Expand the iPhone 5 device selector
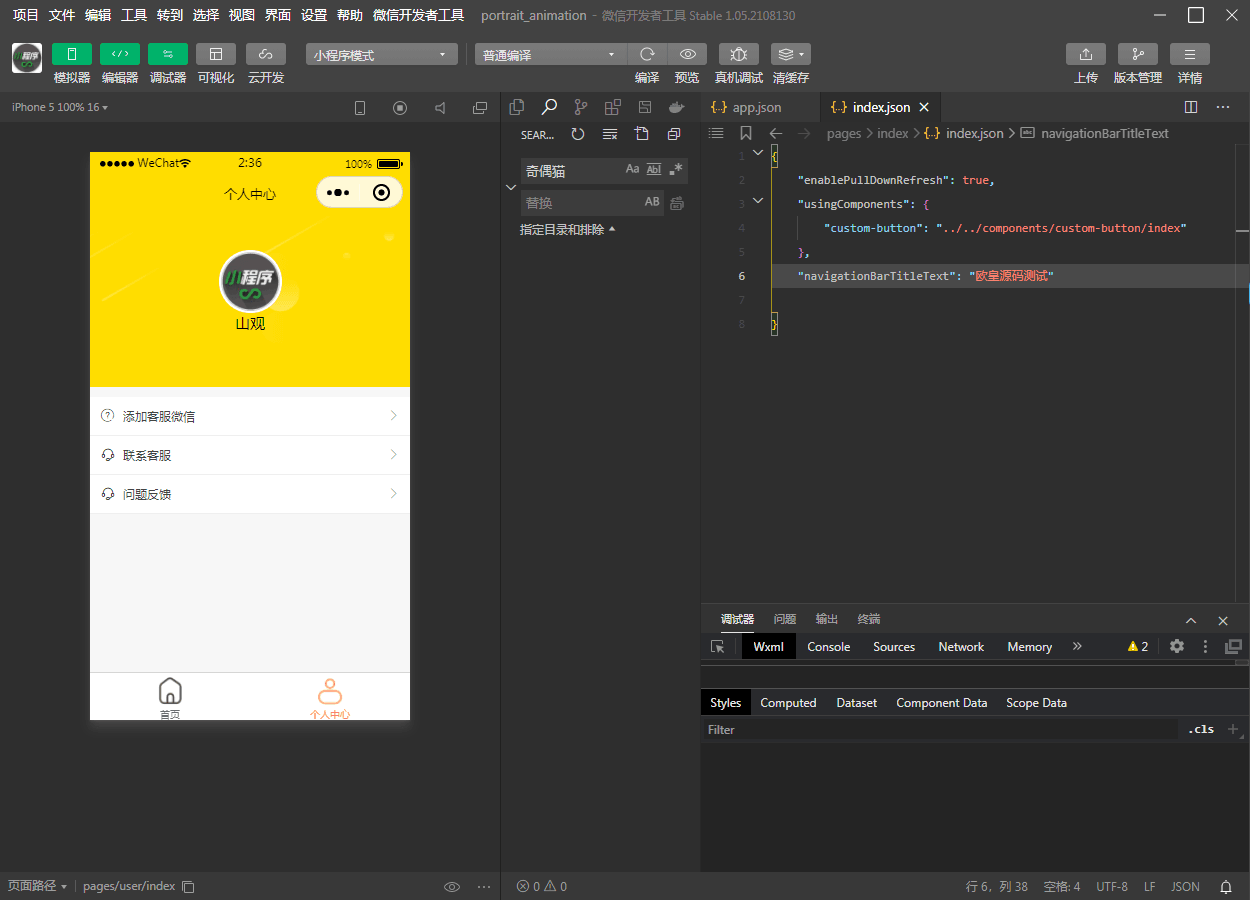 (60, 107)
